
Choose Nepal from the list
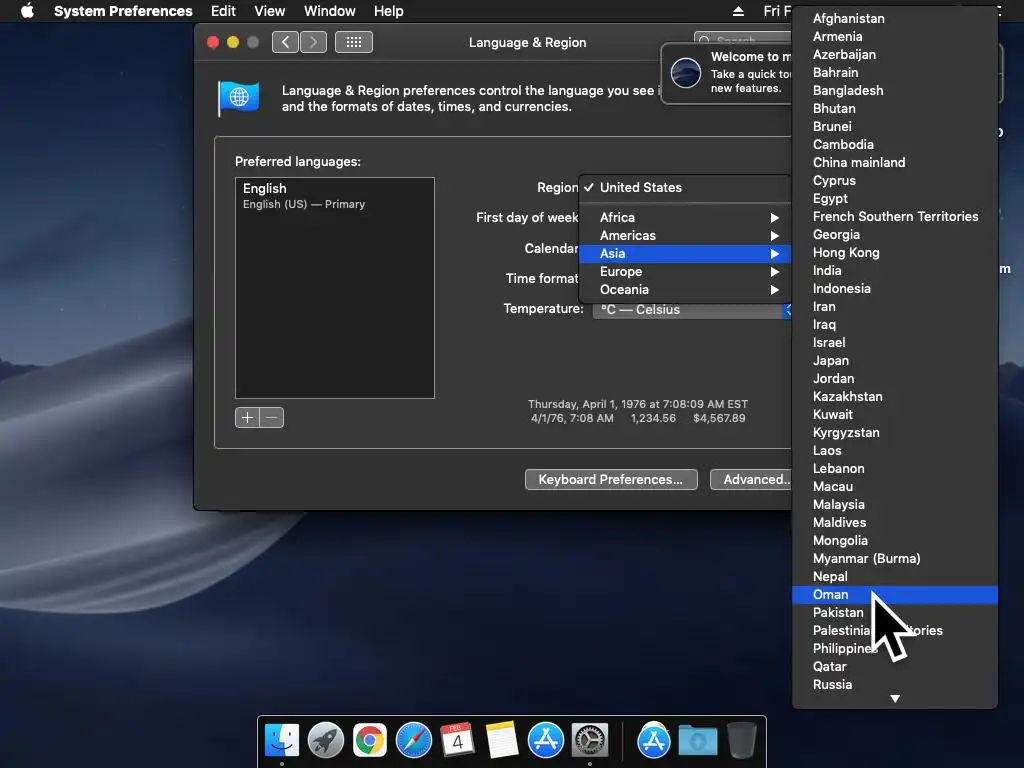point(895,577)
